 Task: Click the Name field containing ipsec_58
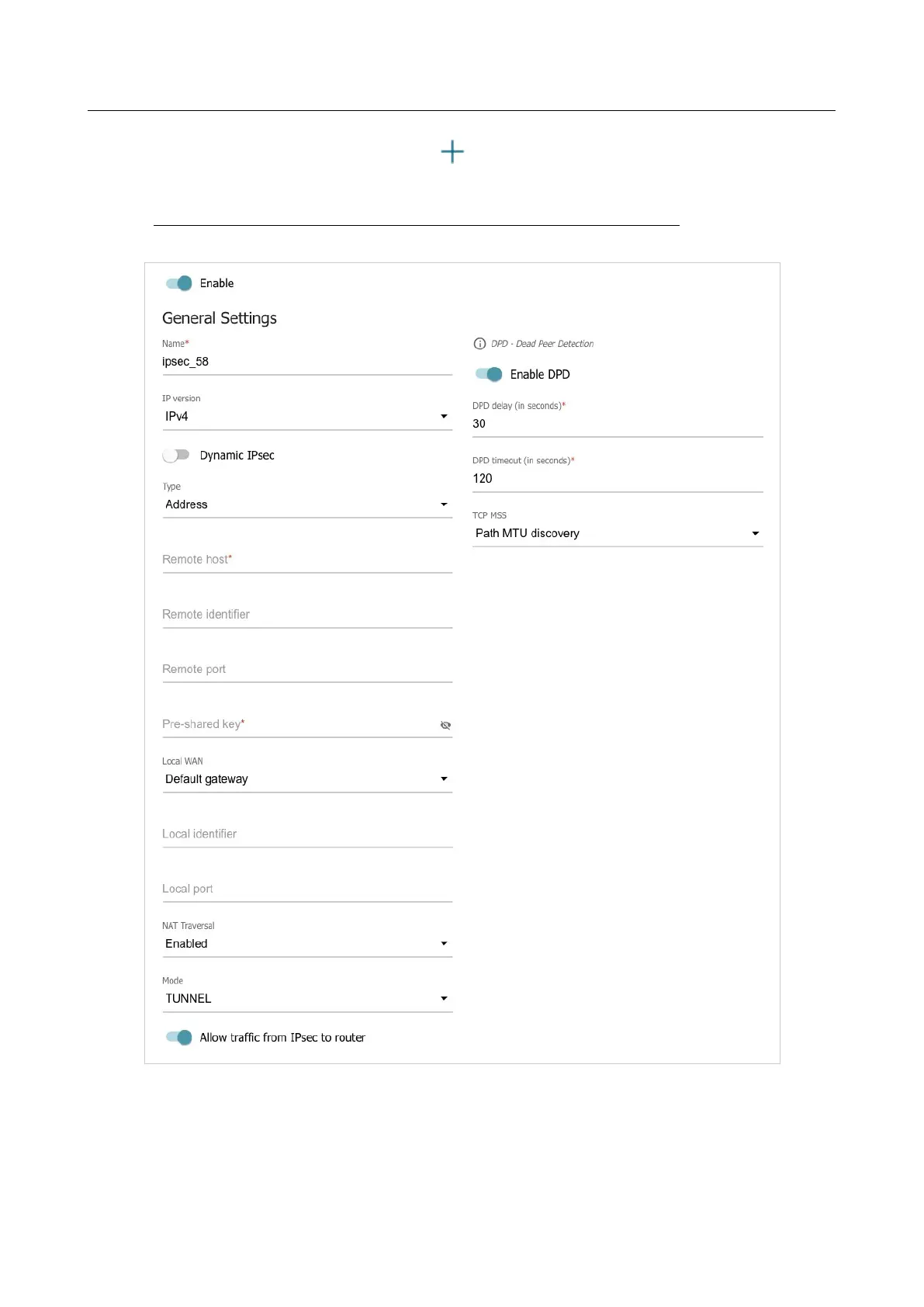pos(306,362)
